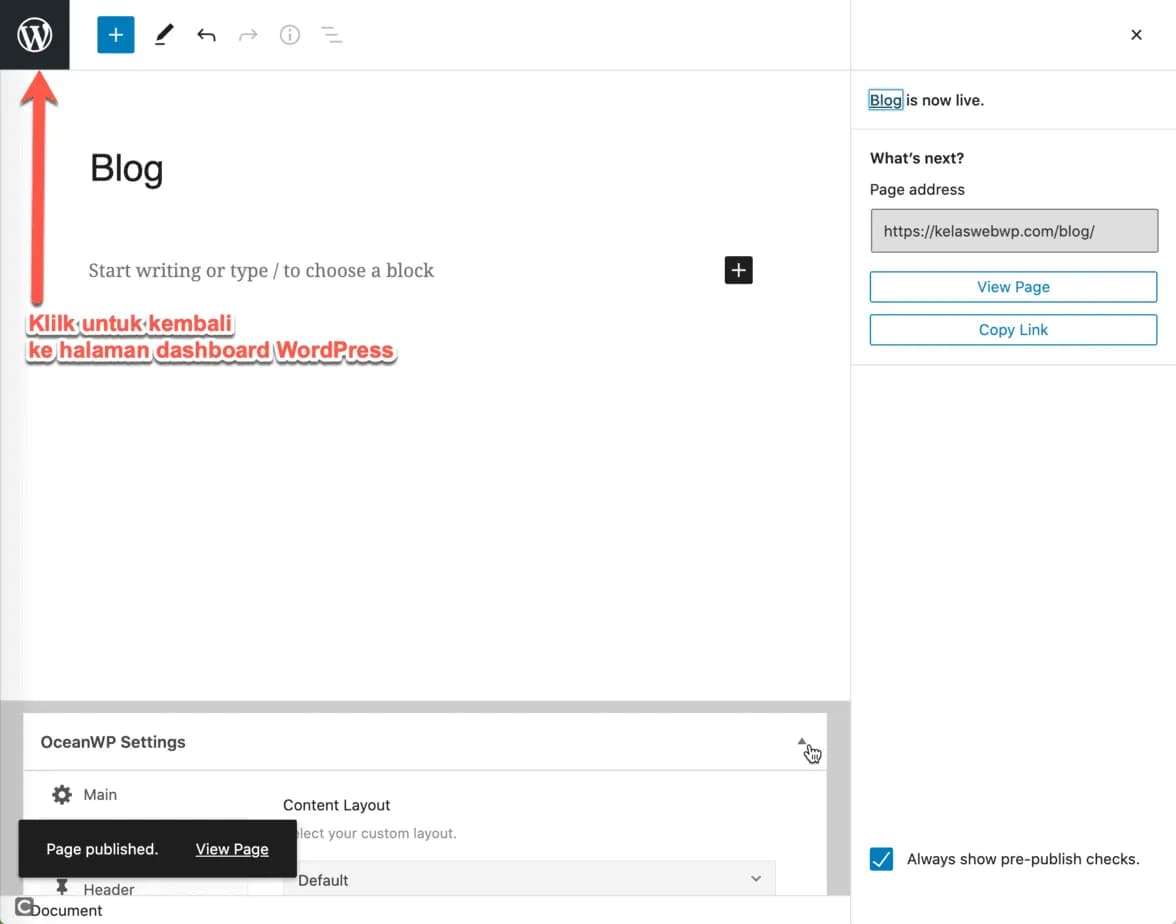Click the Undo arrow icon

(x=206, y=34)
